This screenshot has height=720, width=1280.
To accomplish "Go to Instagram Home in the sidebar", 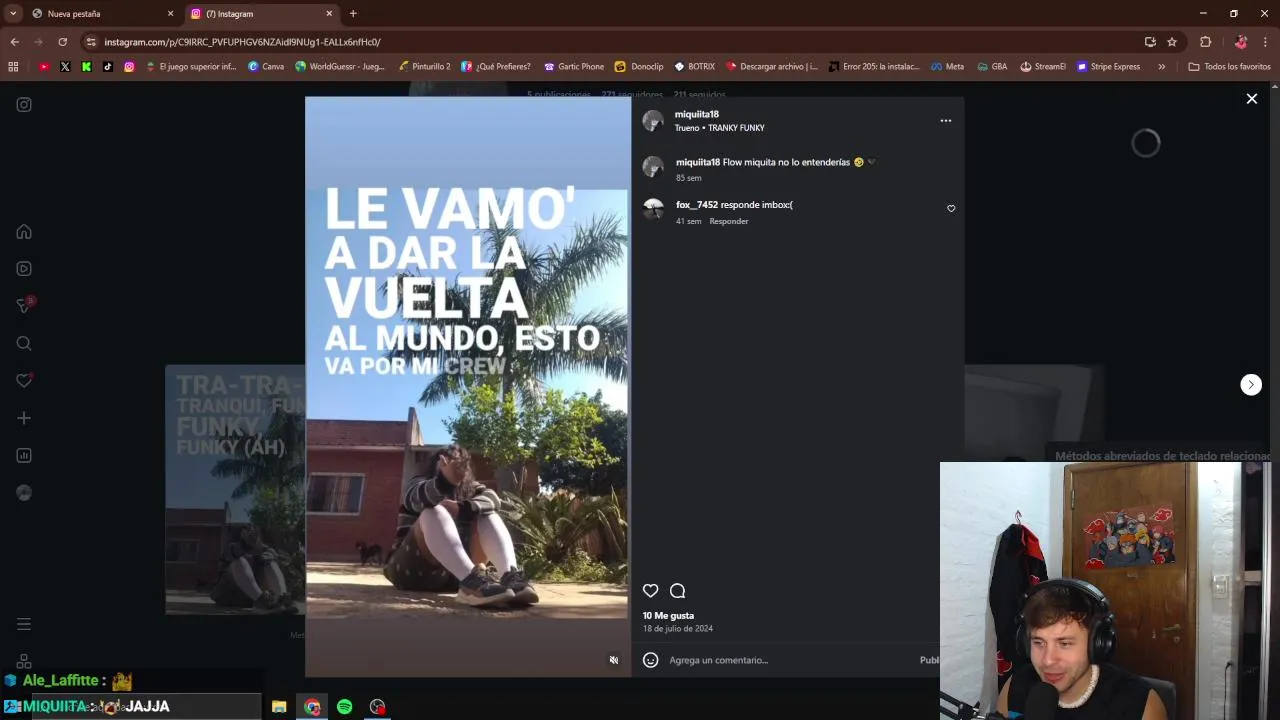I will point(24,232).
